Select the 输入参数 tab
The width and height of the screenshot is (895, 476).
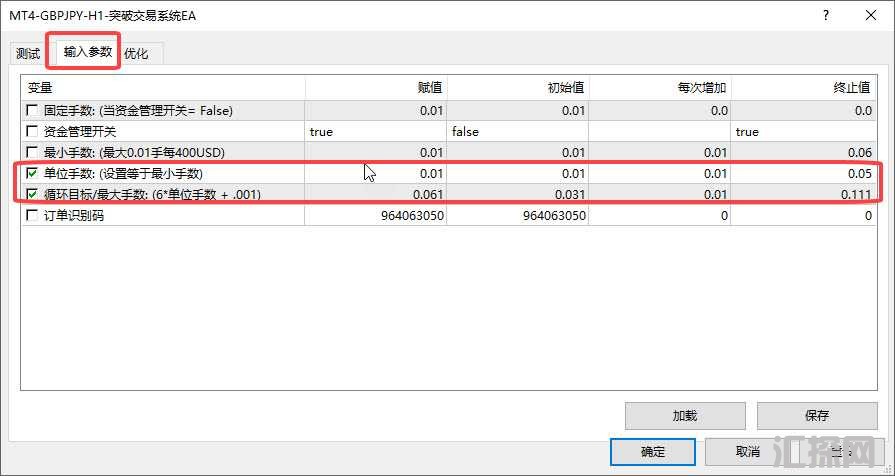[88, 52]
